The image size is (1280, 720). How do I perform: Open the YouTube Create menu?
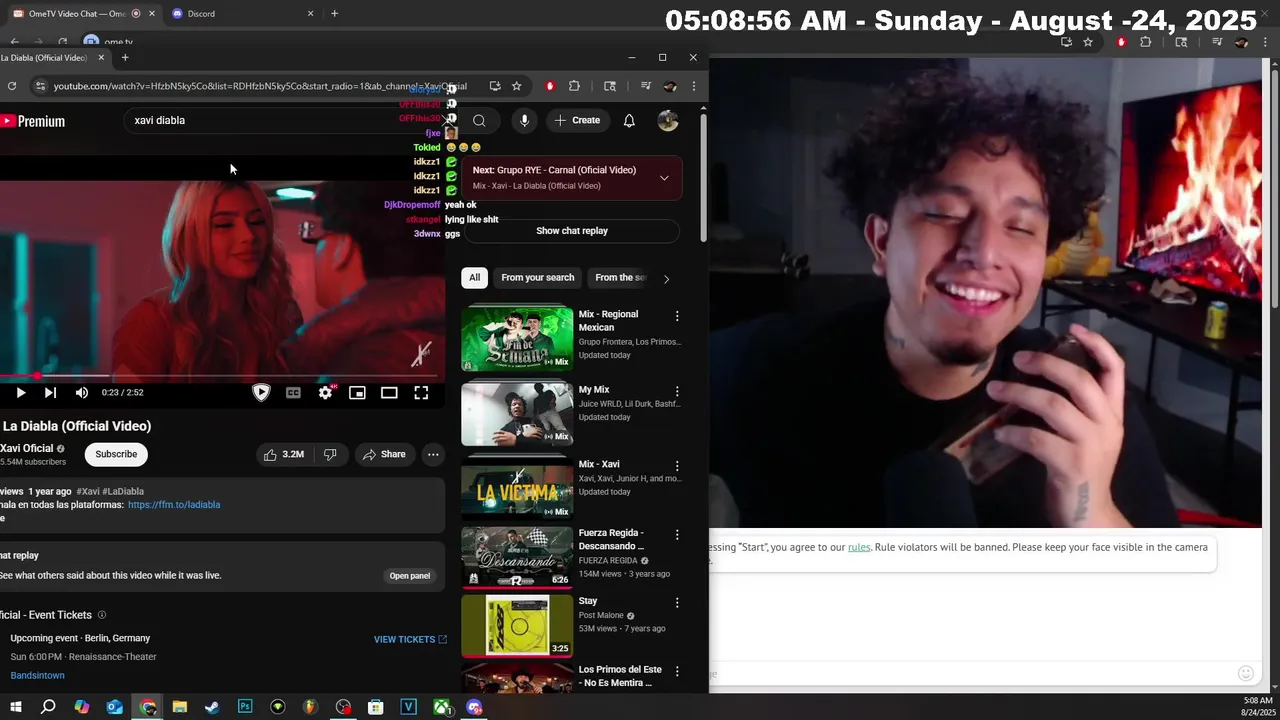[577, 121]
